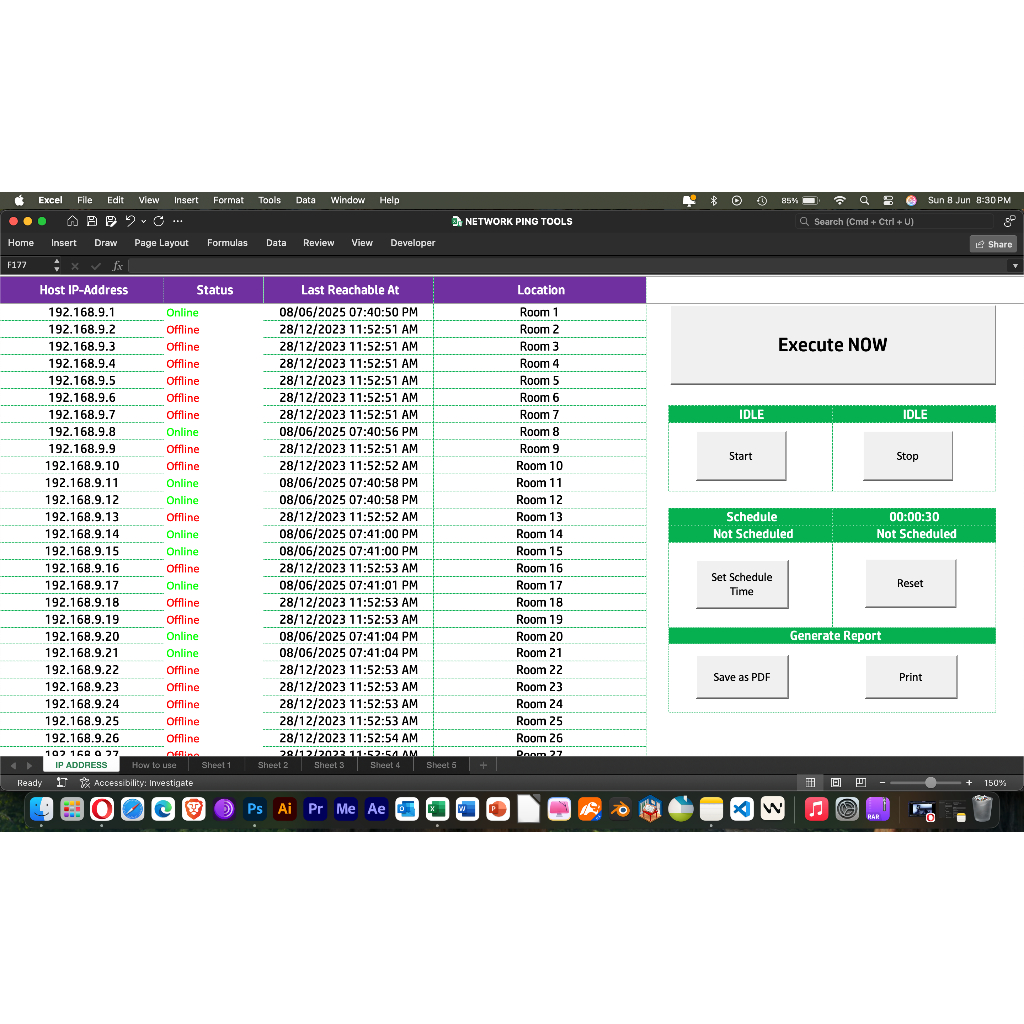
Task: Open the Undo history dropdown arrow
Action: click(144, 221)
